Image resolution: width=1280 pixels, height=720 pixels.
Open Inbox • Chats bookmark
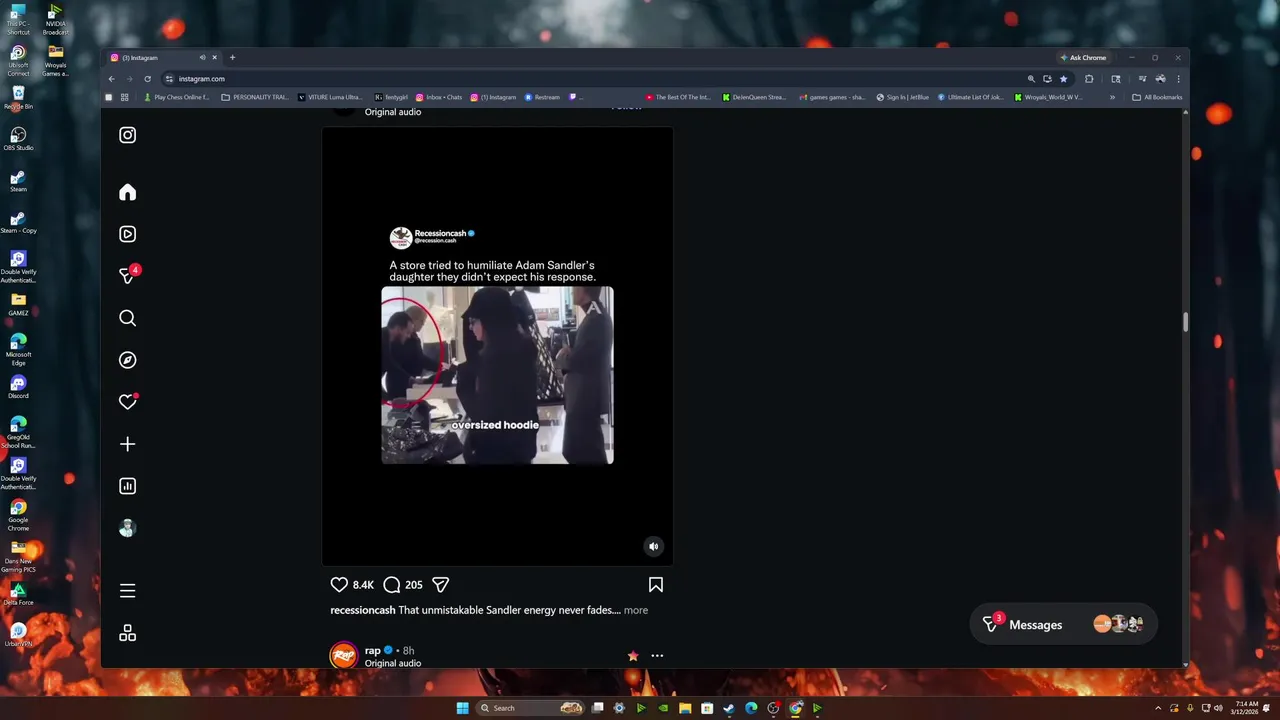439,97
